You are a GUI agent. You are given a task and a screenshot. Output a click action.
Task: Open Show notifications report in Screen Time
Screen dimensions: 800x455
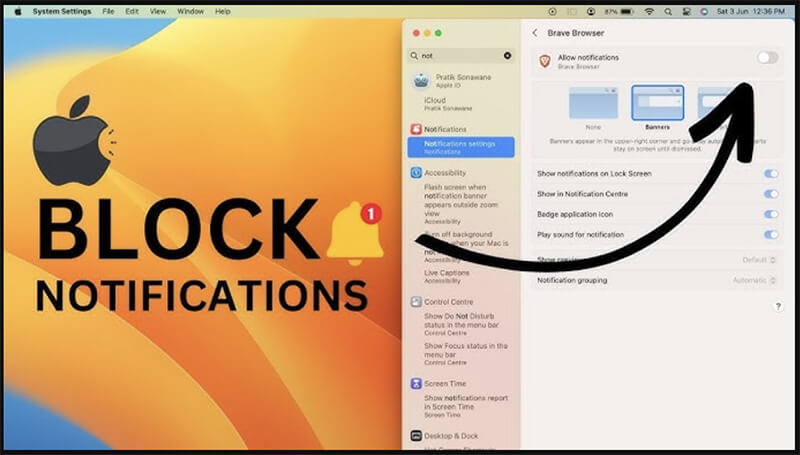(x=466, y=406)
